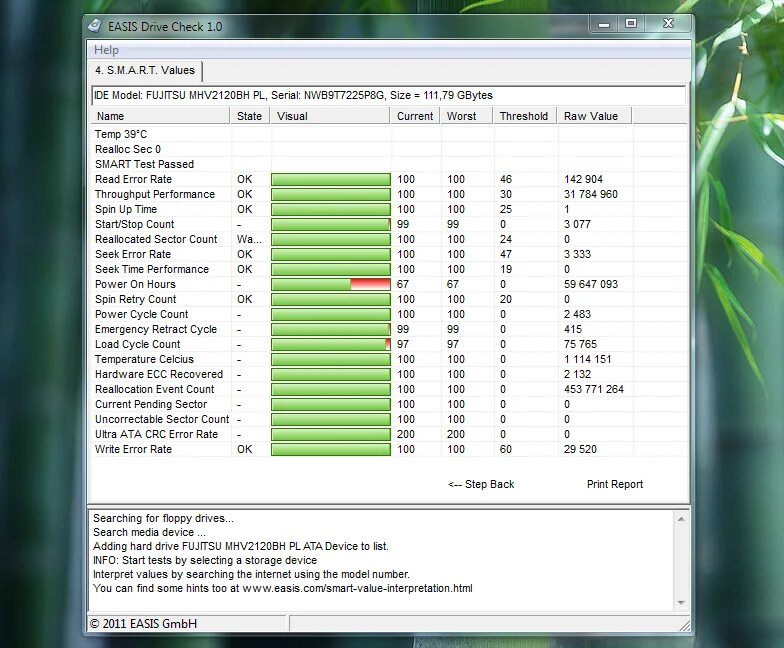Select the Spin Retry Count row name
This screenshot has height=648, width=784.
point(136,299)
